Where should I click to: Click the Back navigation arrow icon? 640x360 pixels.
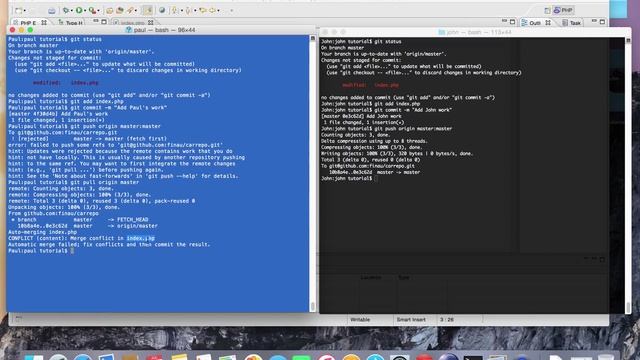point(202,10)
